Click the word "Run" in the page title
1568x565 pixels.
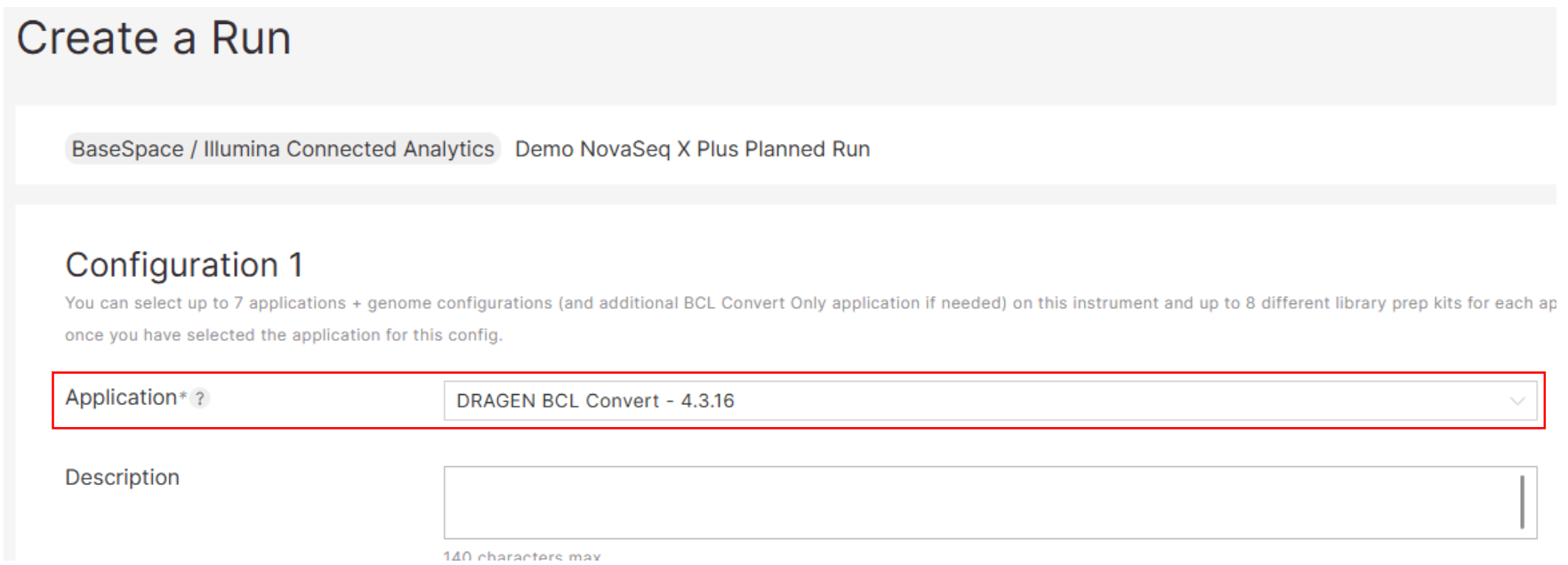[x=251, y=38]
